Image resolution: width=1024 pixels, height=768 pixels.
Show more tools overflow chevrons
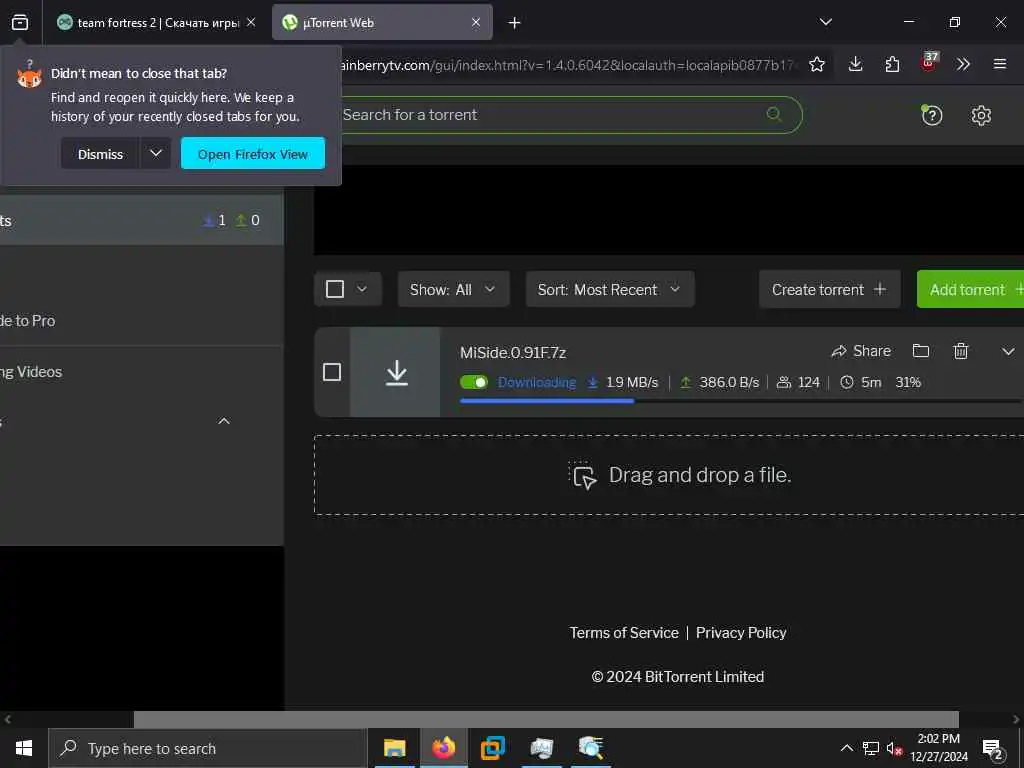tap(963, 64)
